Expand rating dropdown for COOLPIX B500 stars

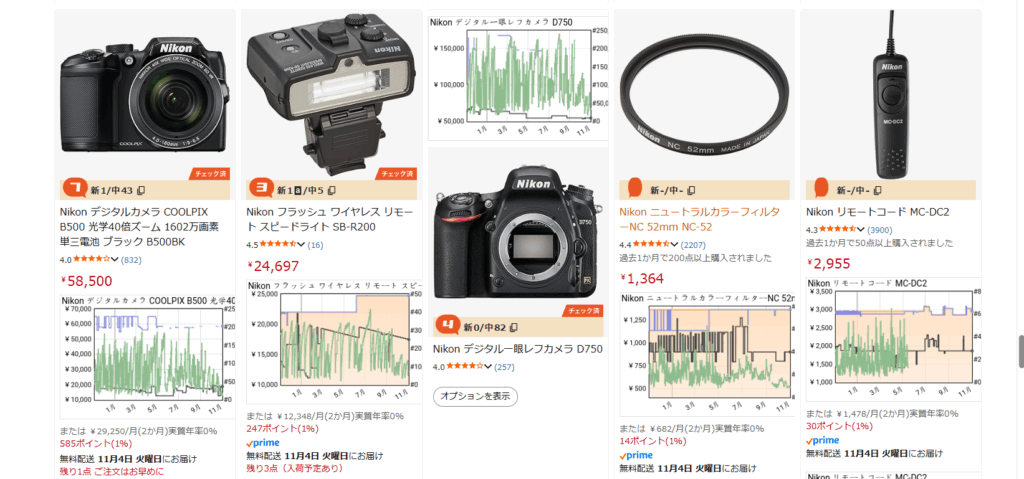click(x=115, y=259)
